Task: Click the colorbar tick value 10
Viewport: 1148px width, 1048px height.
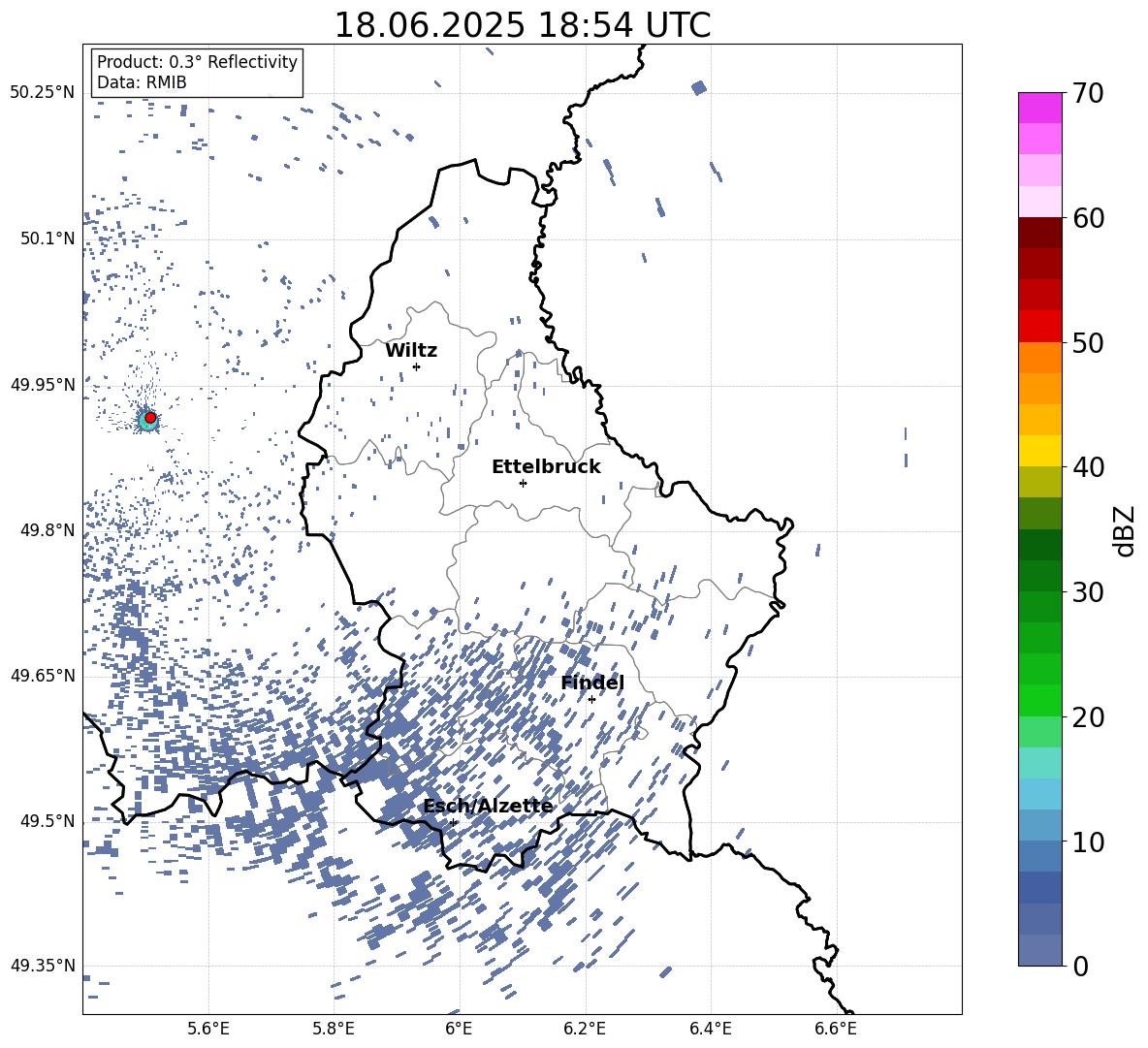Action: tap(1088, 842)
